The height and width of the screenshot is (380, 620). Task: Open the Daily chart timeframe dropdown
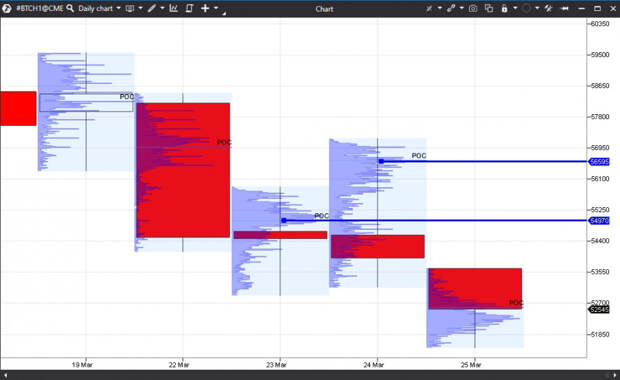click(x=99, y=8)
